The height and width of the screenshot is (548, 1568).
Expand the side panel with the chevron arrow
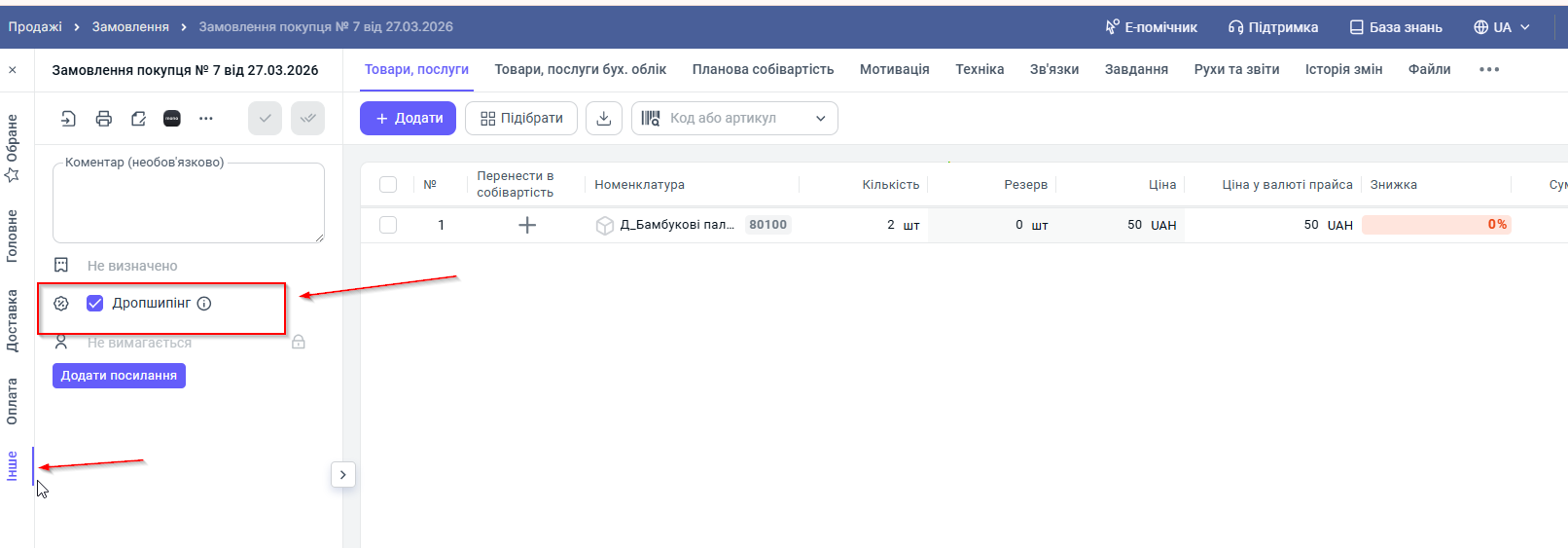point(343,475)
